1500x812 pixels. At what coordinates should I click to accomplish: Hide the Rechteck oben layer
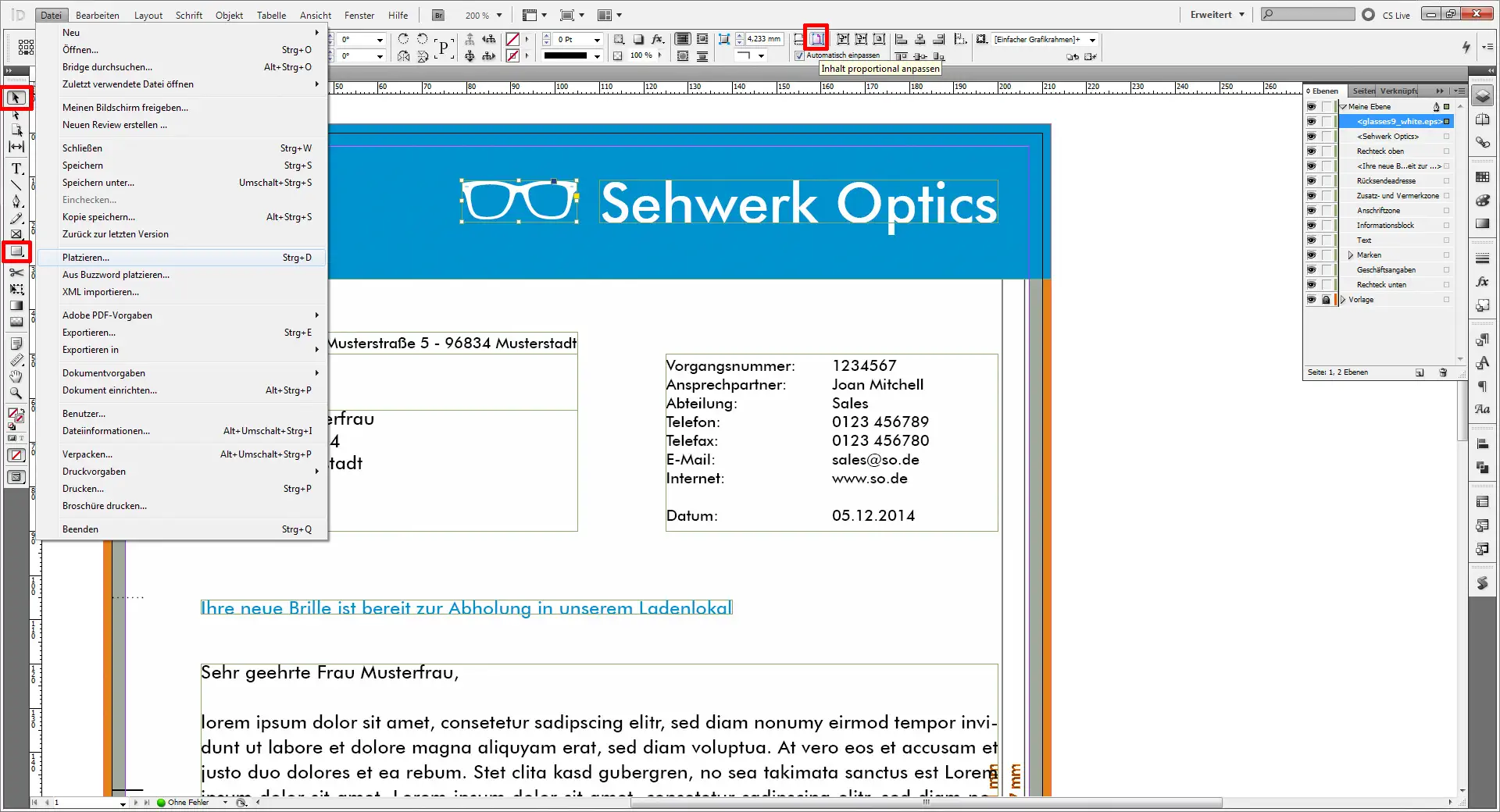coord(1311,151)
